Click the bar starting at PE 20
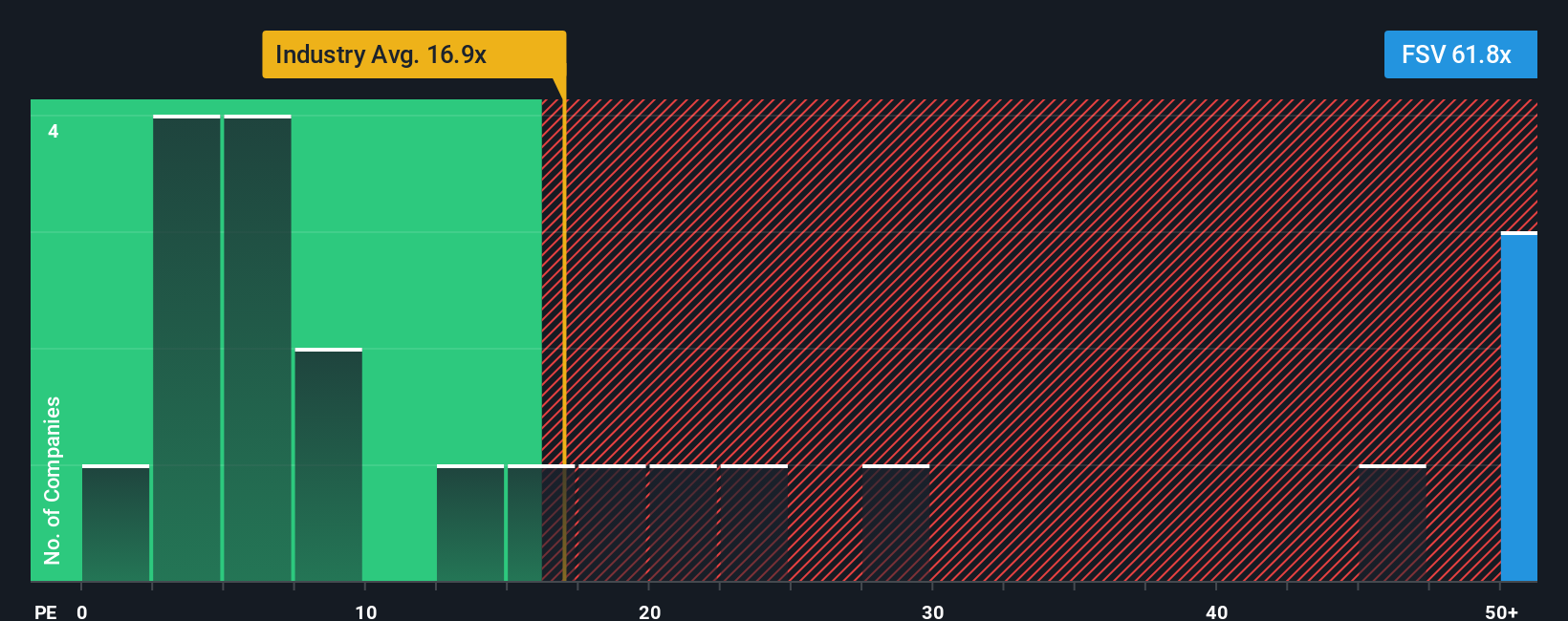The image size is (1568, 621). [x=683, y=524]
